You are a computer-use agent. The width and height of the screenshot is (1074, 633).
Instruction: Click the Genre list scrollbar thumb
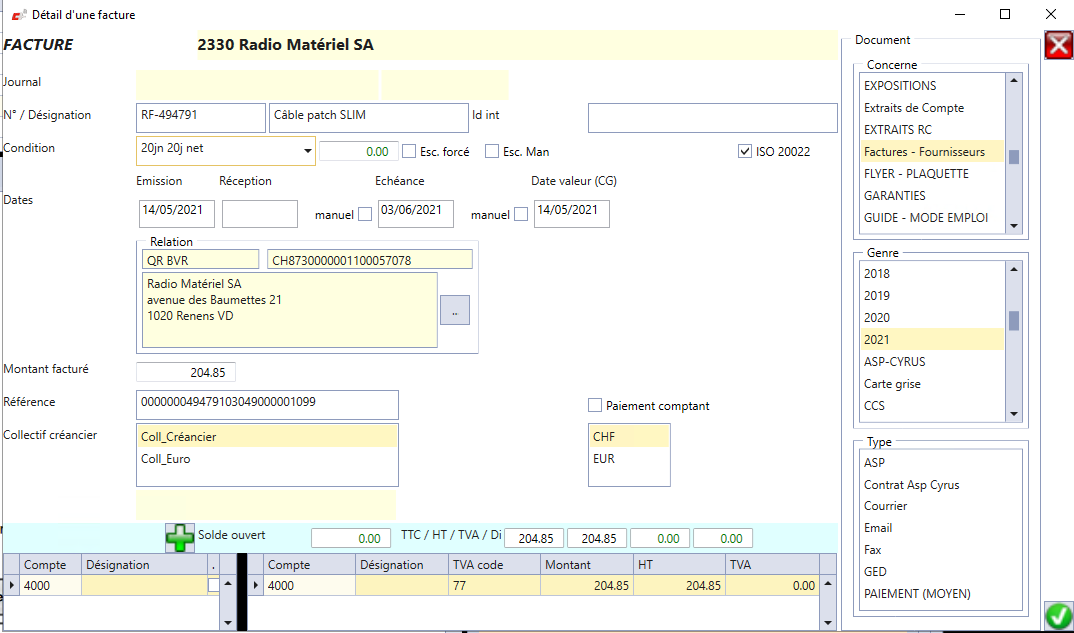[1014, 321]
